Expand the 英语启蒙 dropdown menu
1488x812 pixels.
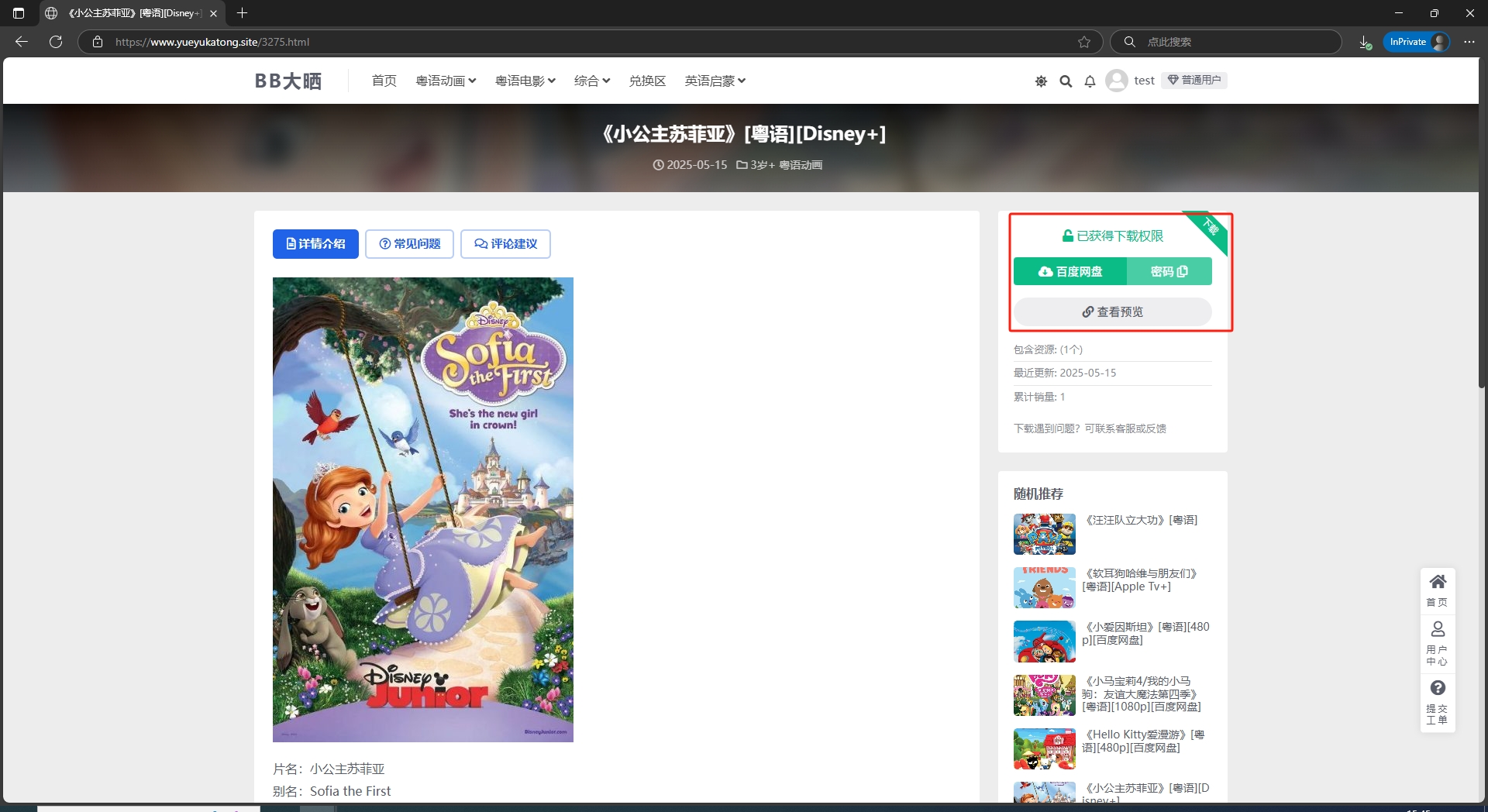click(715, 81)
